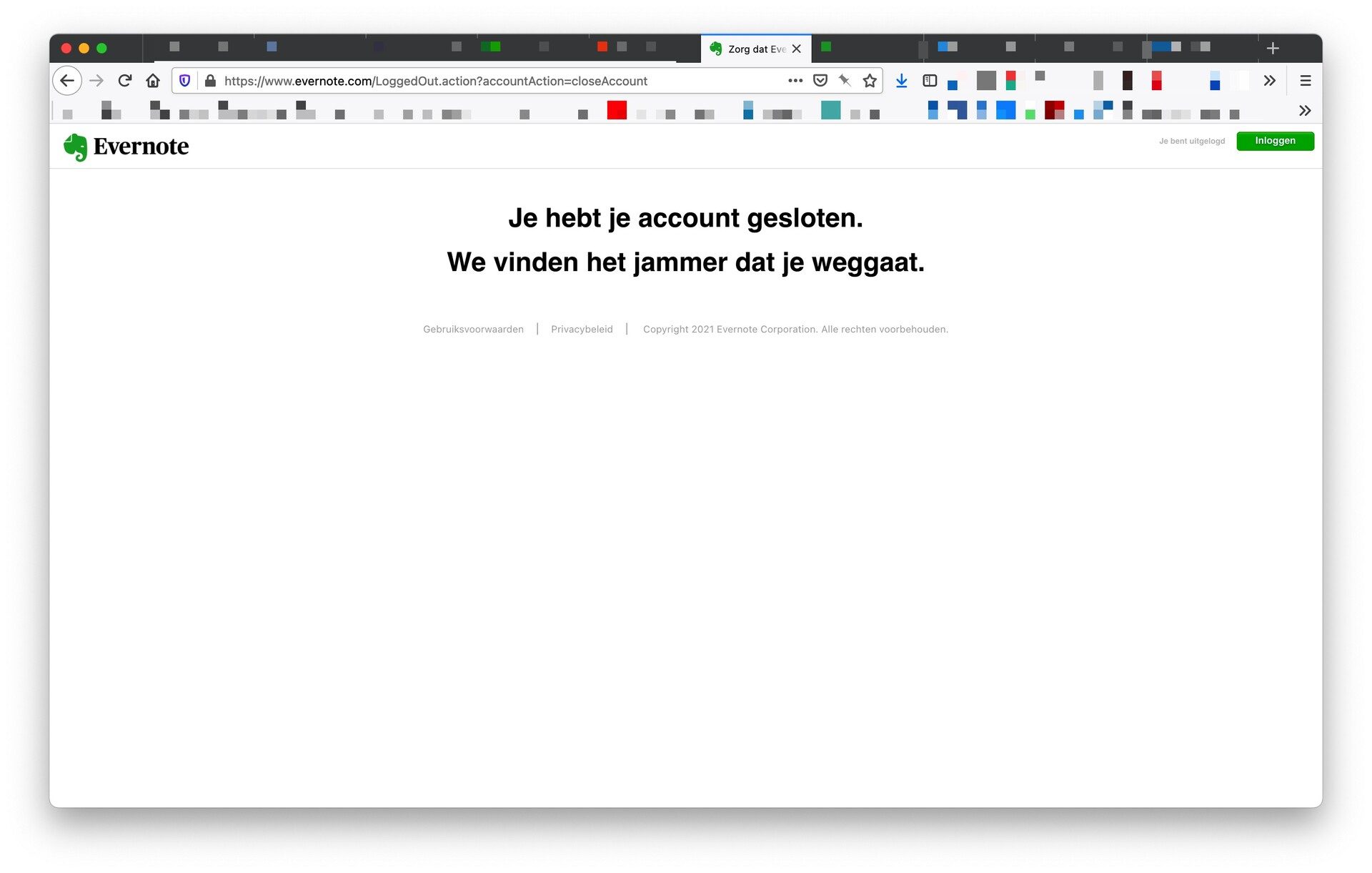Click the bookmark star icon in address bar
The height and width of the screenshot is (873, 1372).
870,81
